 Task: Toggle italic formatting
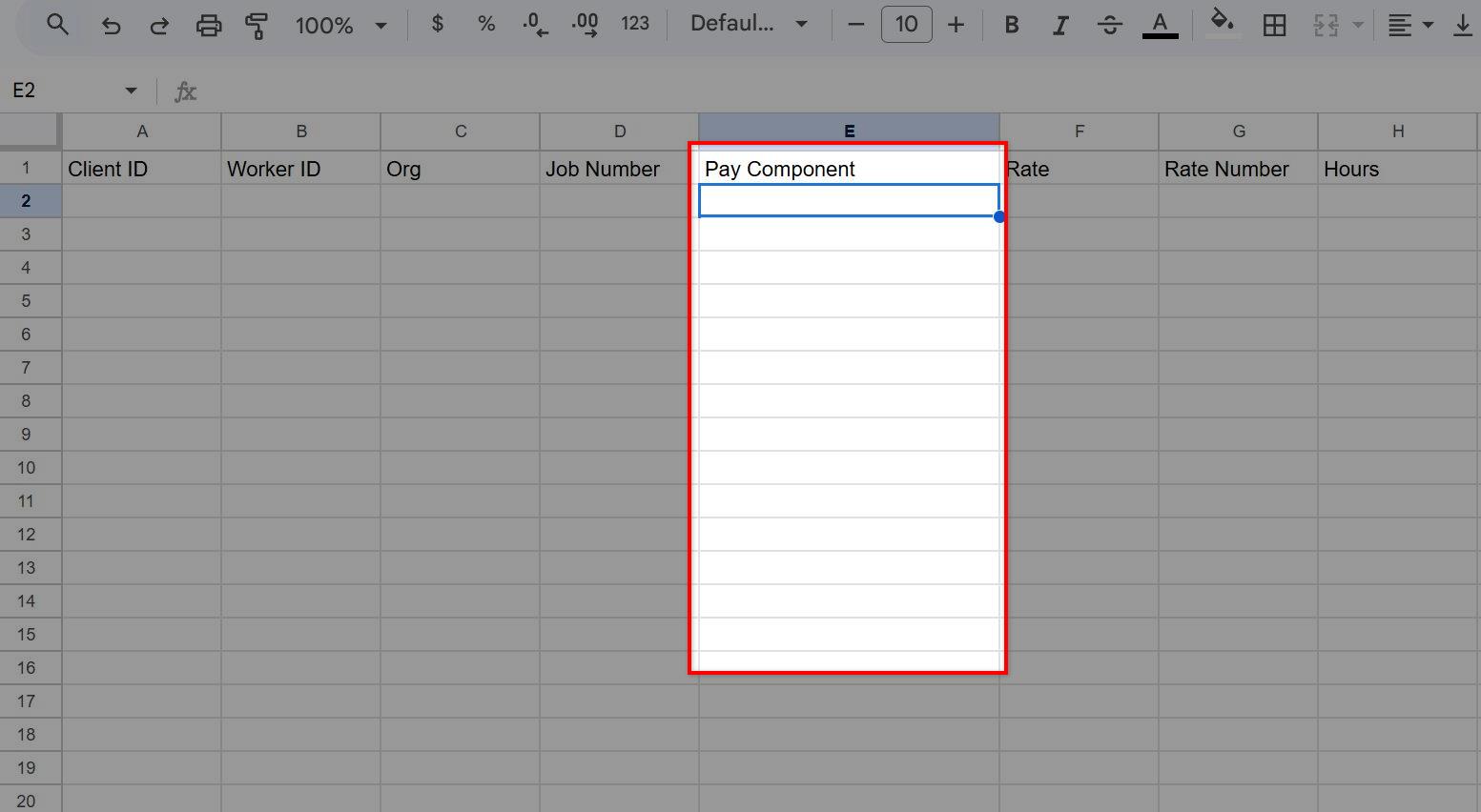(1059, 25)
